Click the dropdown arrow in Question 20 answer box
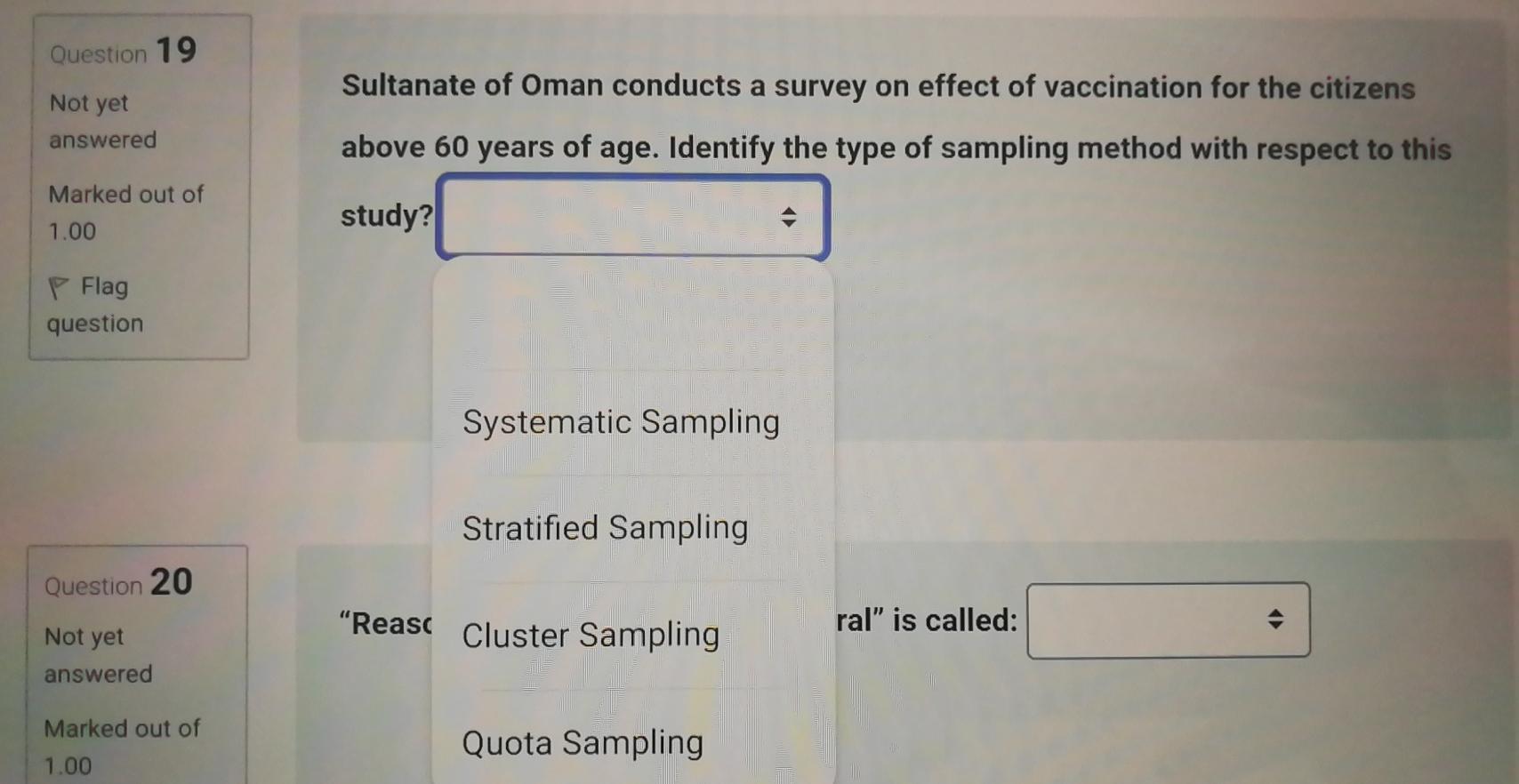 [1275, 620]
